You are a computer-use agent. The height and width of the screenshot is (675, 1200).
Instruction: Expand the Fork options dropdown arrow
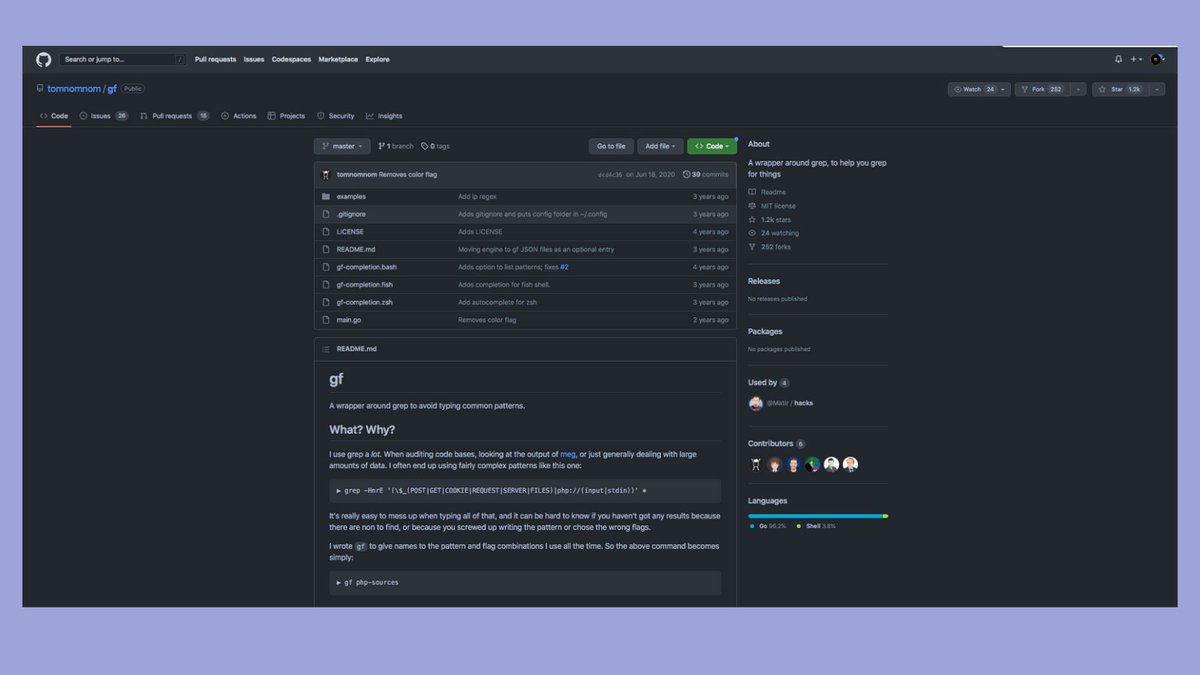click(x=1078, y=89)
